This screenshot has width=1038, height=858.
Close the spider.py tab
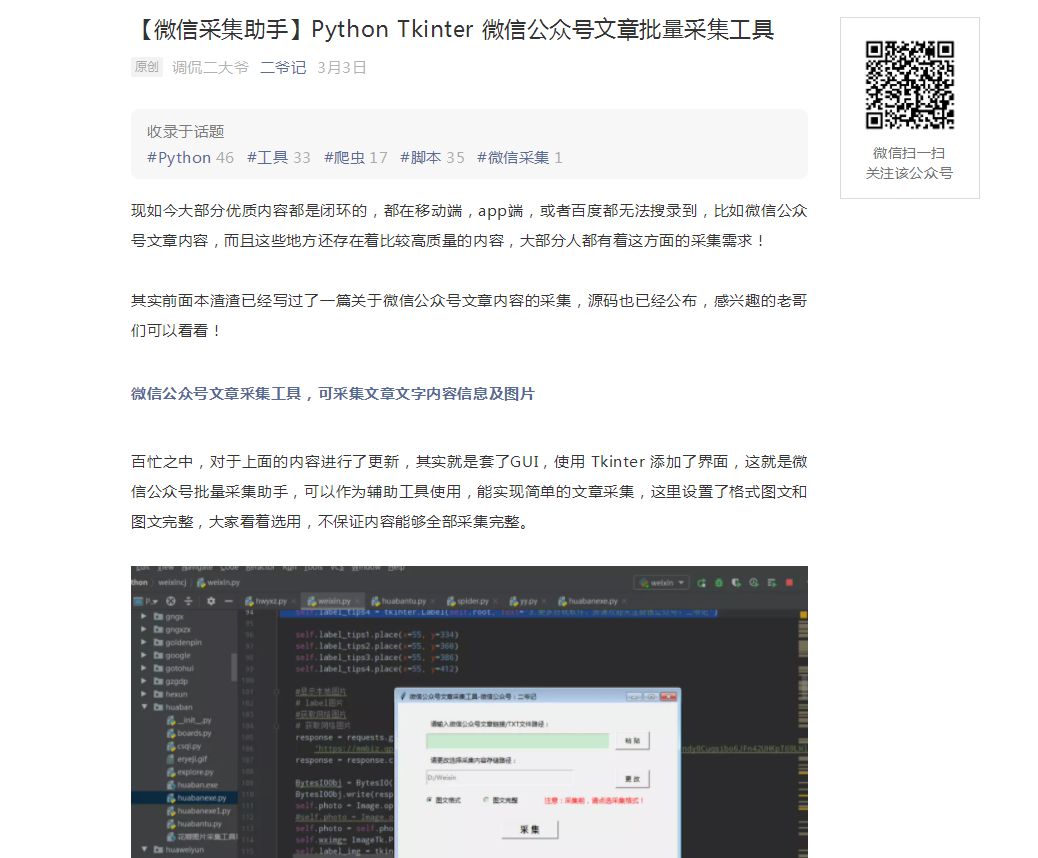(495, 602)
